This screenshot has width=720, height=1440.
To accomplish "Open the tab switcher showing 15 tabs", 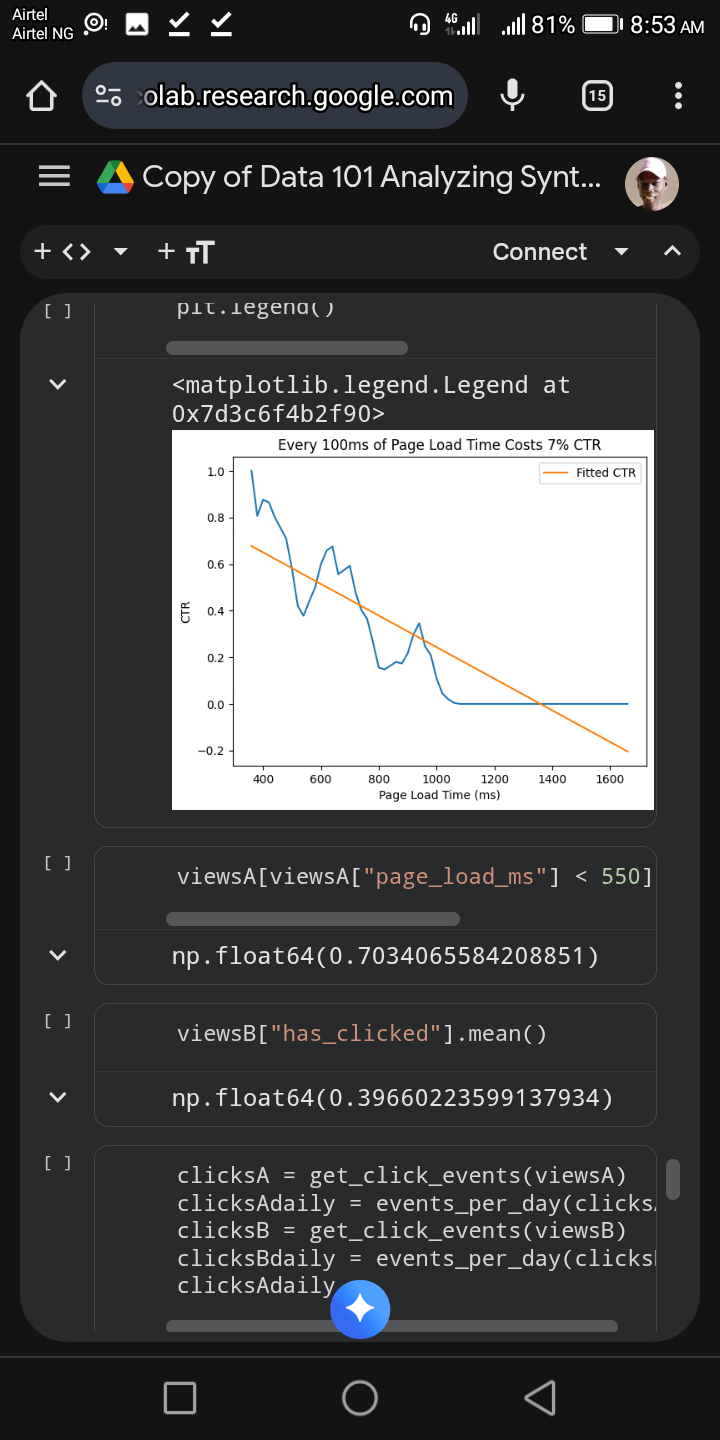I will tap(597, 96).
